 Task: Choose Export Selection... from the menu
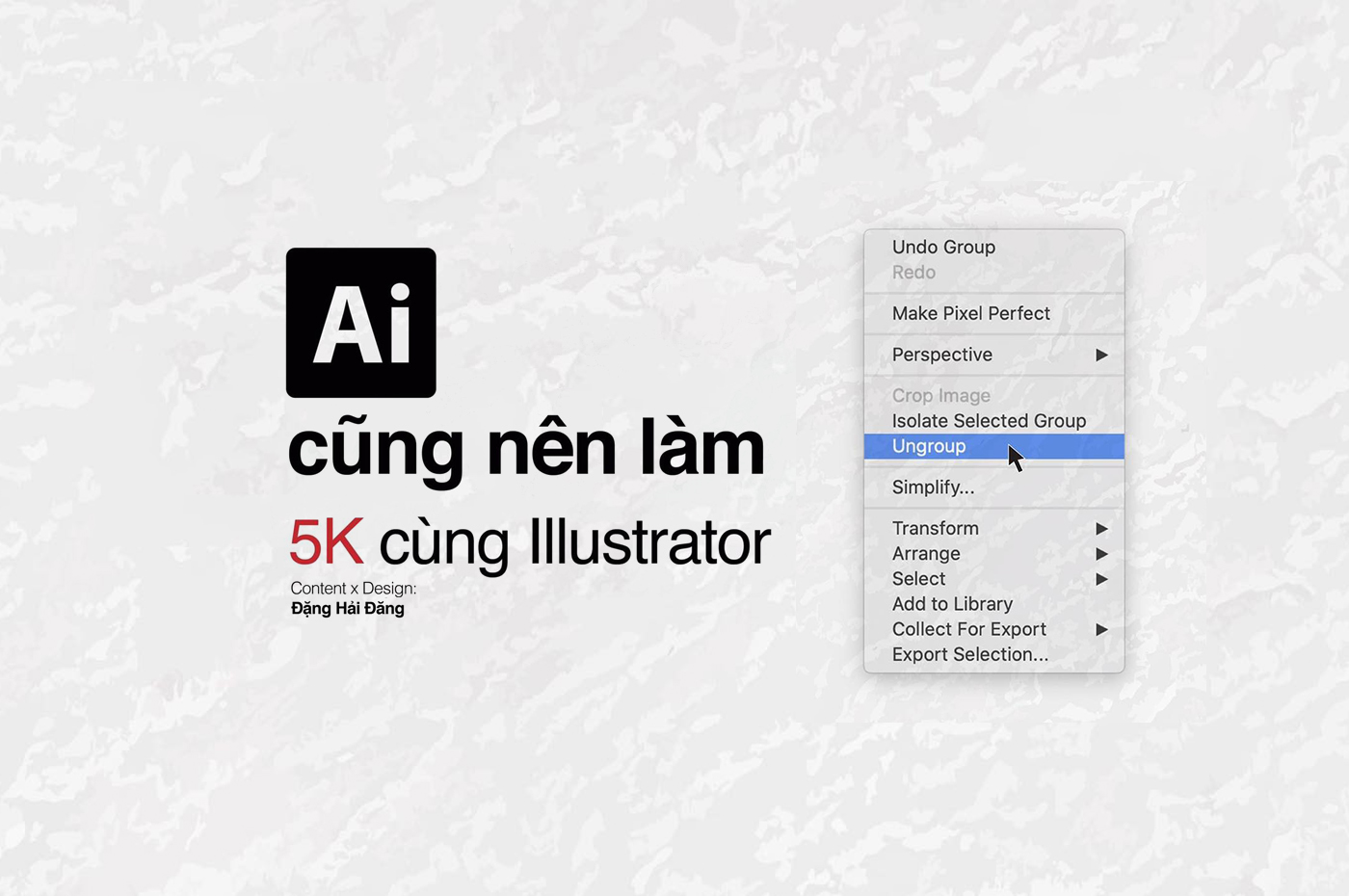pyautogui.click(x=969, y=654)
